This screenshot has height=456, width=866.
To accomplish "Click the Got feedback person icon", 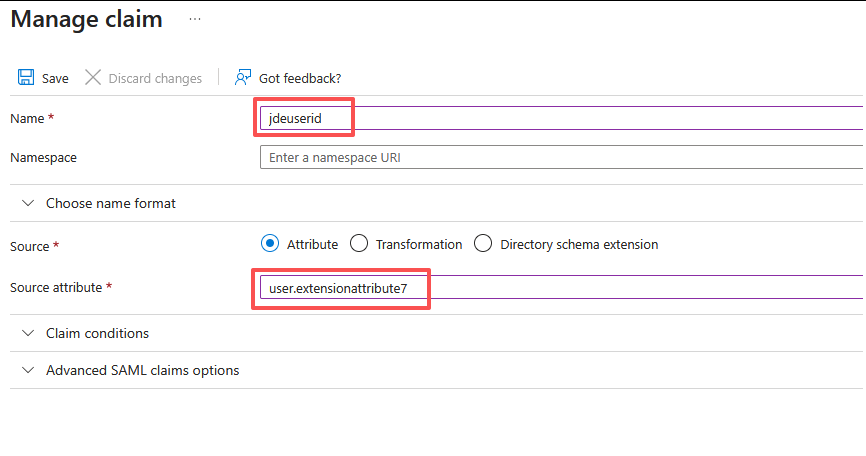I will pyautogui.click(x=242, y=77).
